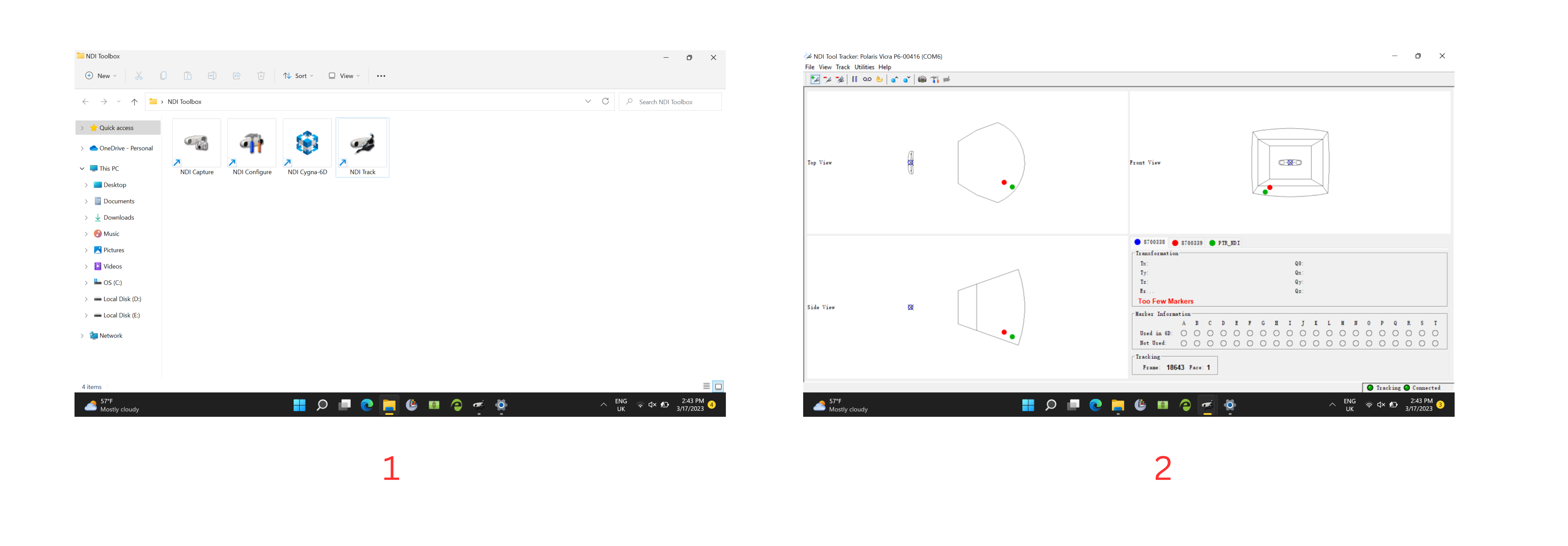Click the unload tool icon with single red minus
This screenshot has height=546, width=1568.
[x=828, y=80]
